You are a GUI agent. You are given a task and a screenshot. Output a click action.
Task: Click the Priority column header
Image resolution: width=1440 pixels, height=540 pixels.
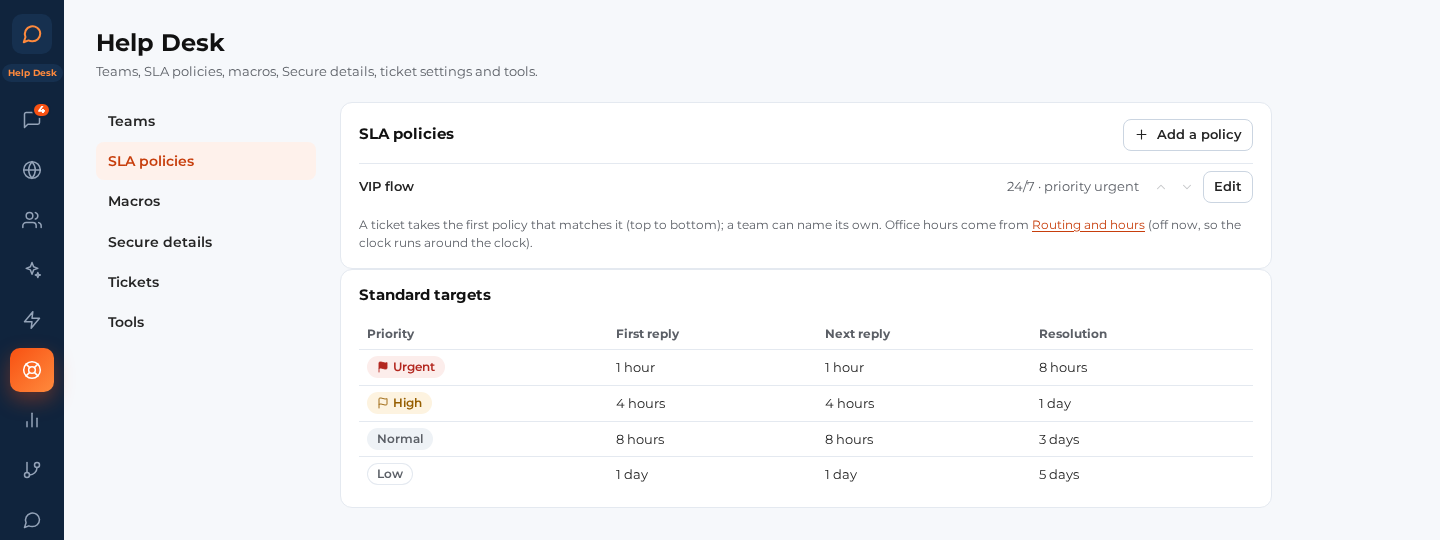click(390, 334)
